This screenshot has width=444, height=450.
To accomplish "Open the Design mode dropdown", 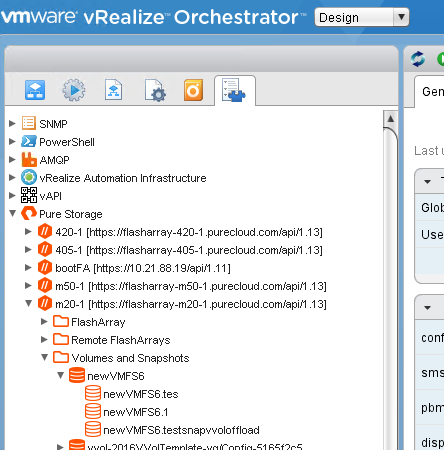I will point(362,17).
